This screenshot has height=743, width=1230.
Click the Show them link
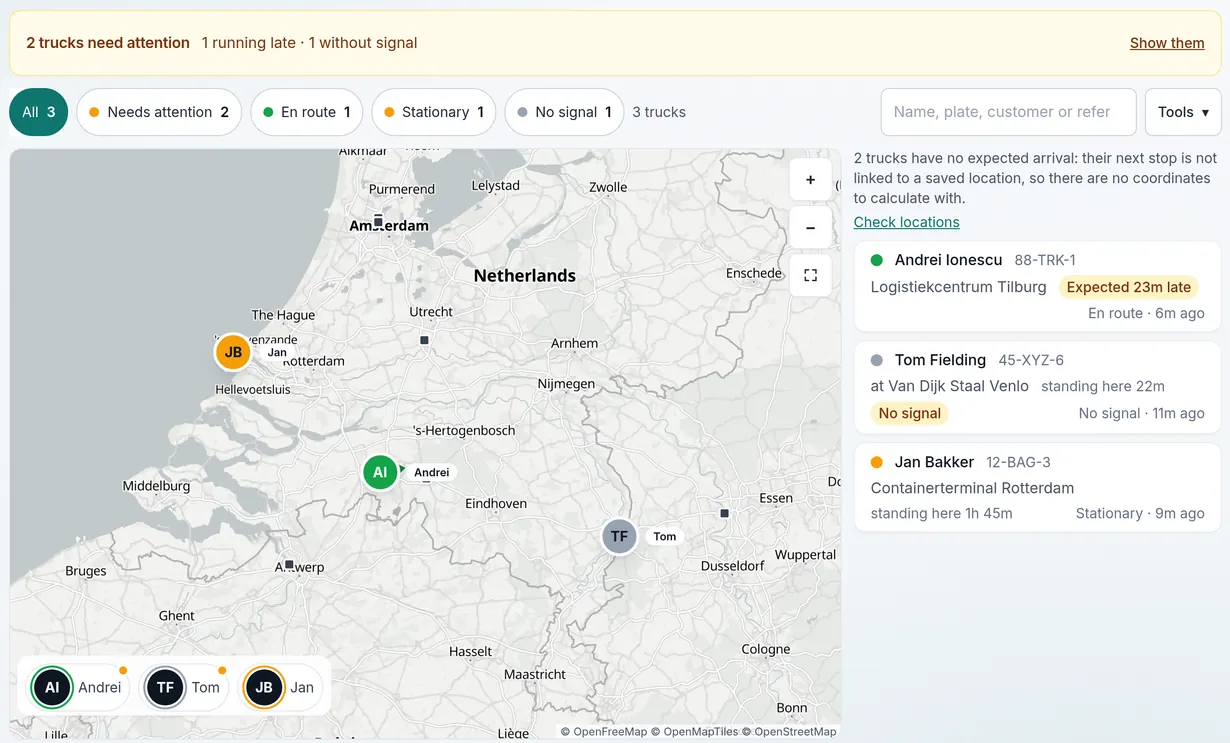pyautogui.click(x=1167, y=43)
